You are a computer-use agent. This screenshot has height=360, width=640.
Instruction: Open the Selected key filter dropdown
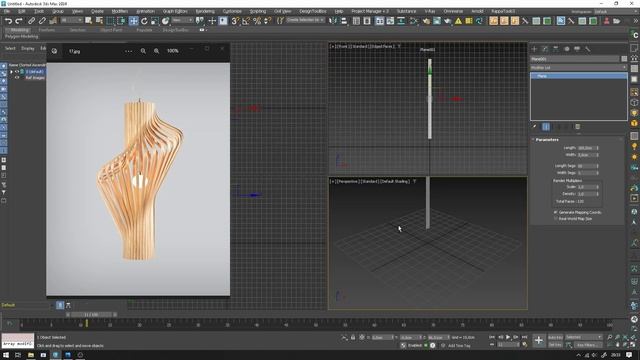click(x=584, y=337)
